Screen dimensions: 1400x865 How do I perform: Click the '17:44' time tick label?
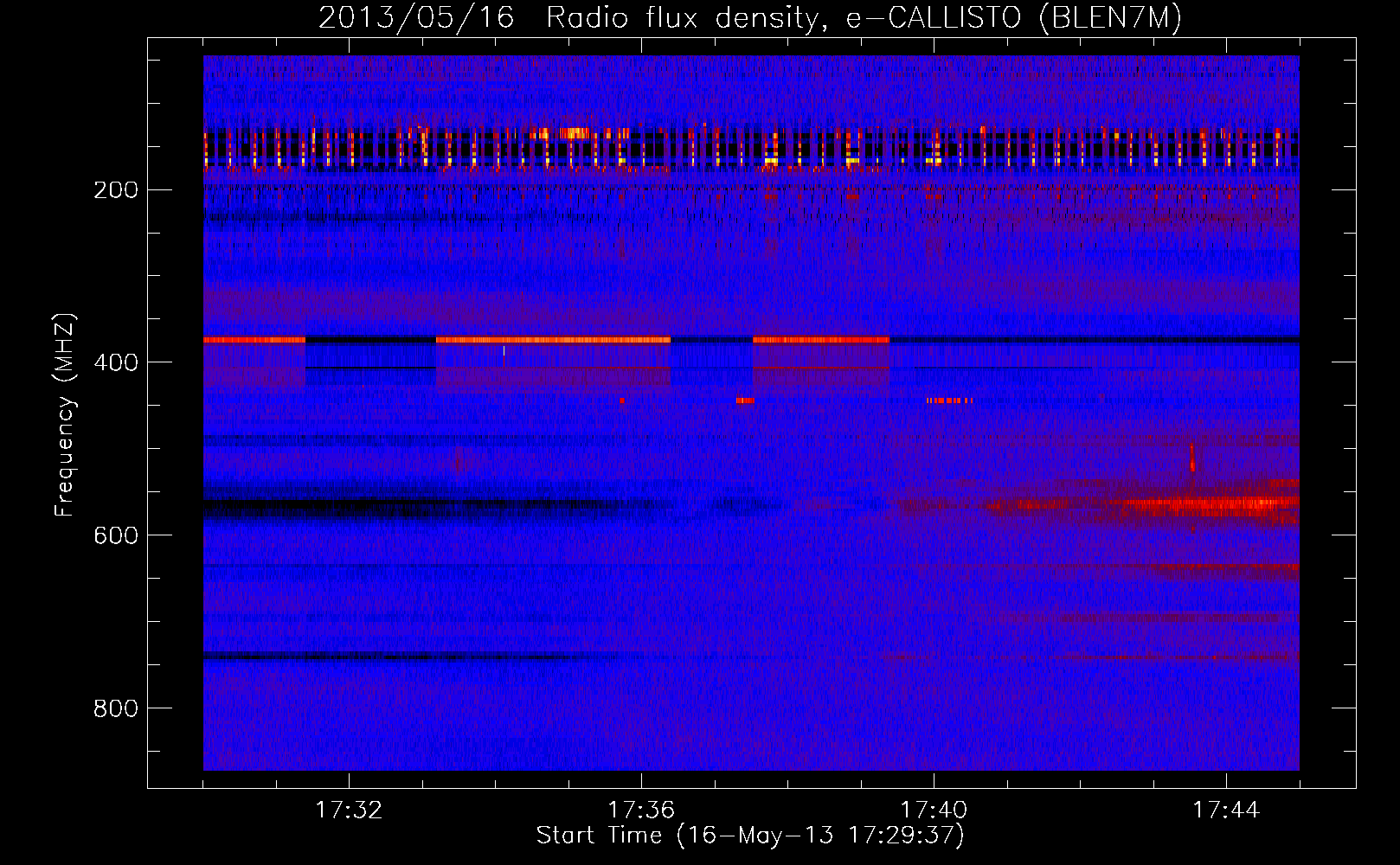click(1226, 811)
